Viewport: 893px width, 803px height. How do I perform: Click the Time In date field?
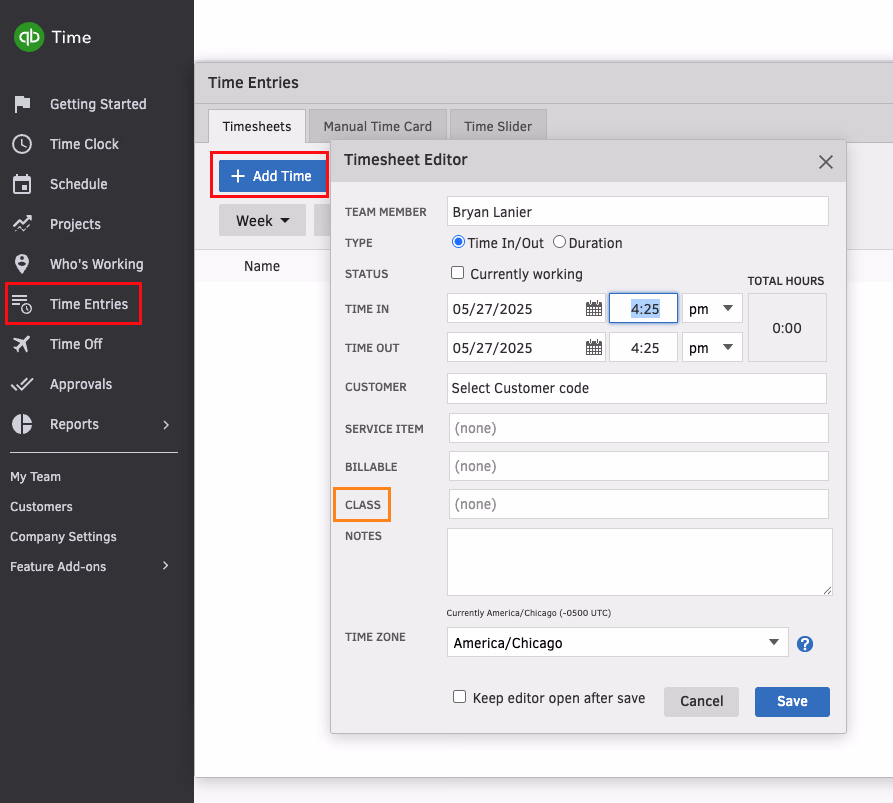click(526, 308)
